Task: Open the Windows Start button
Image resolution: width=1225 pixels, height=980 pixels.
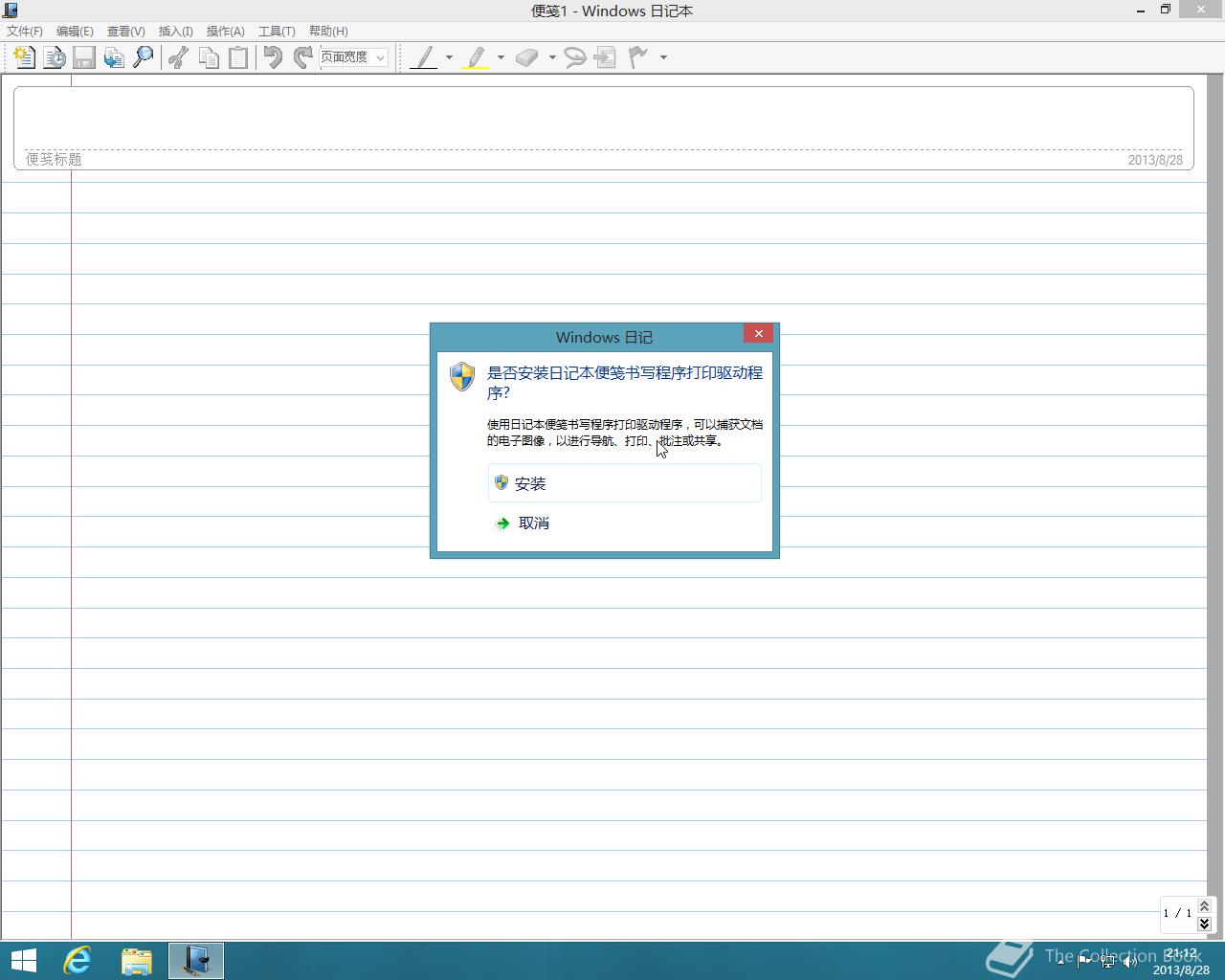Action: (23, 961)
